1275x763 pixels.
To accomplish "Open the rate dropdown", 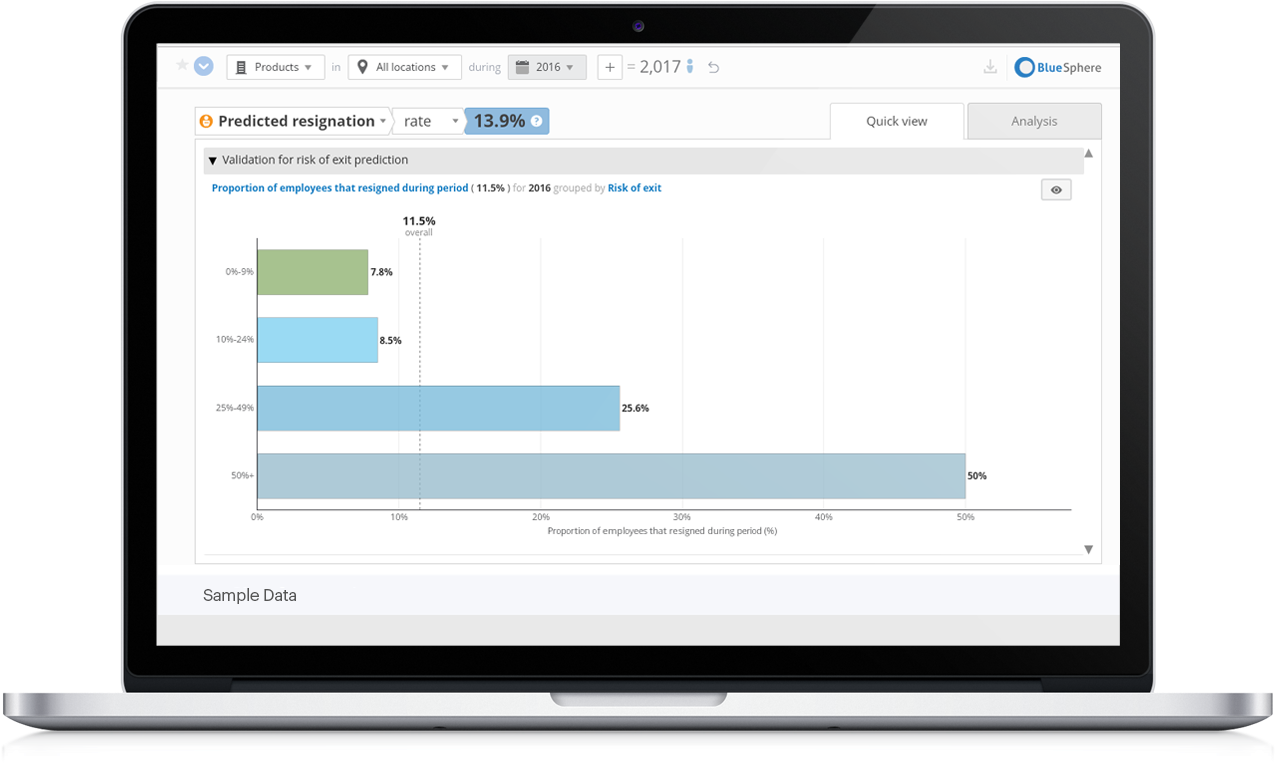I will click(x=428, y=121).
